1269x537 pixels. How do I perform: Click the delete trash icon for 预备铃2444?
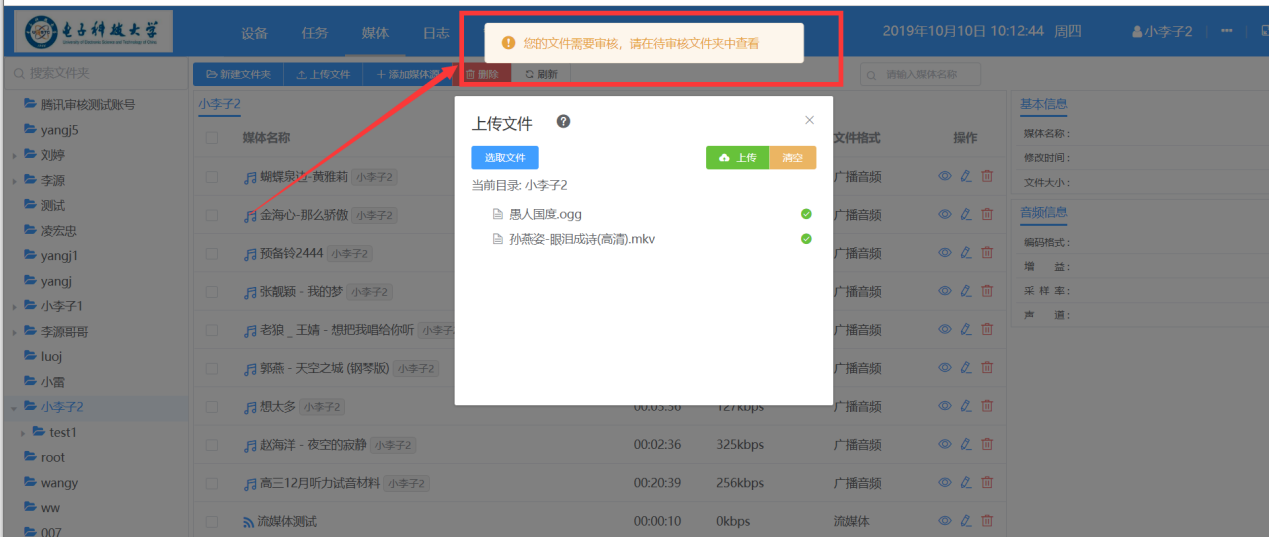[987, 253]
